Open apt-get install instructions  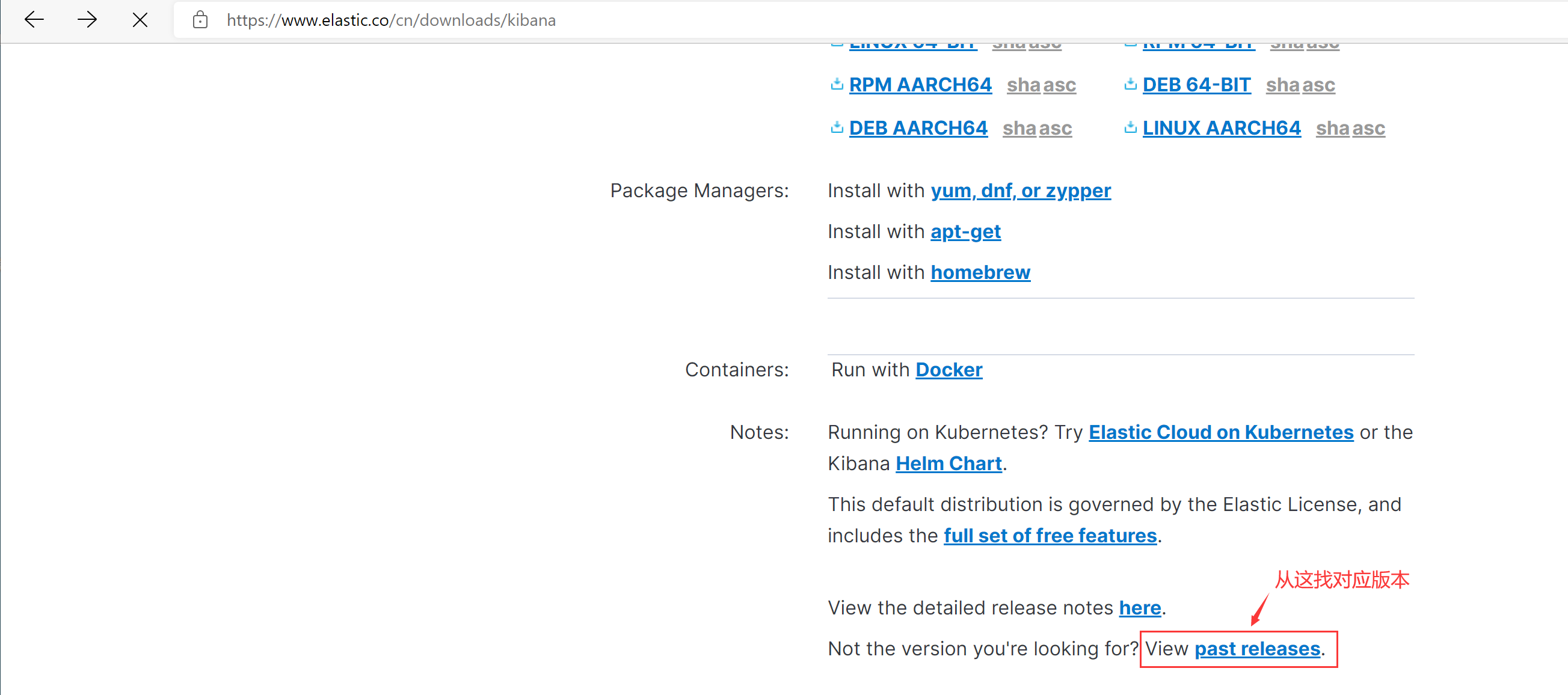pos(965,232)
